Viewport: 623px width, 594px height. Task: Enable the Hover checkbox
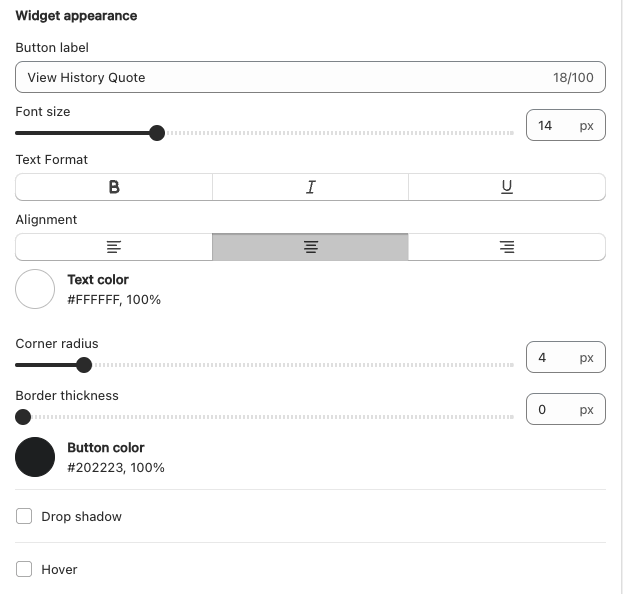(x=24, y=570)
